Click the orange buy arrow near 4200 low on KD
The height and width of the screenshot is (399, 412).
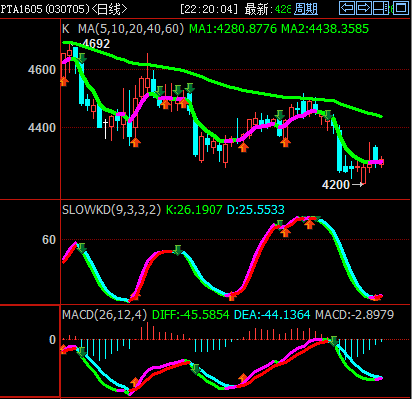pos(376,297)
